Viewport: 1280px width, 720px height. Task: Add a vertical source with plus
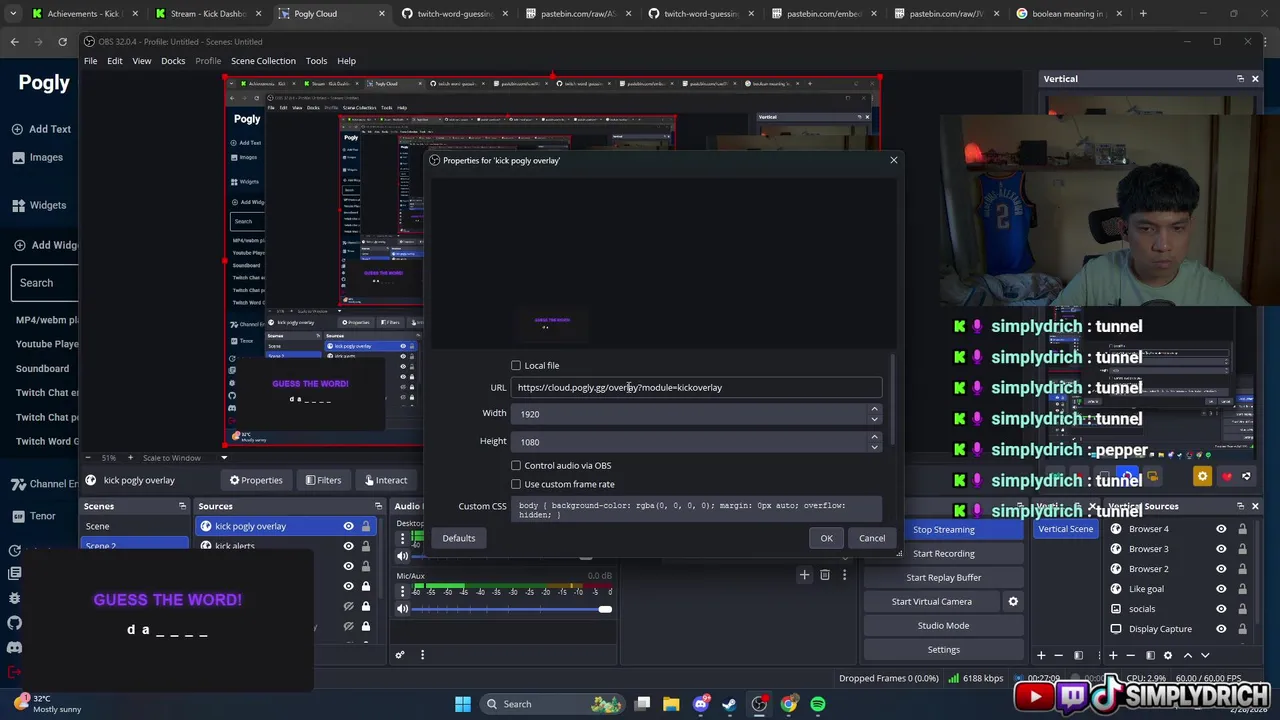click(x=1112, y=656)
